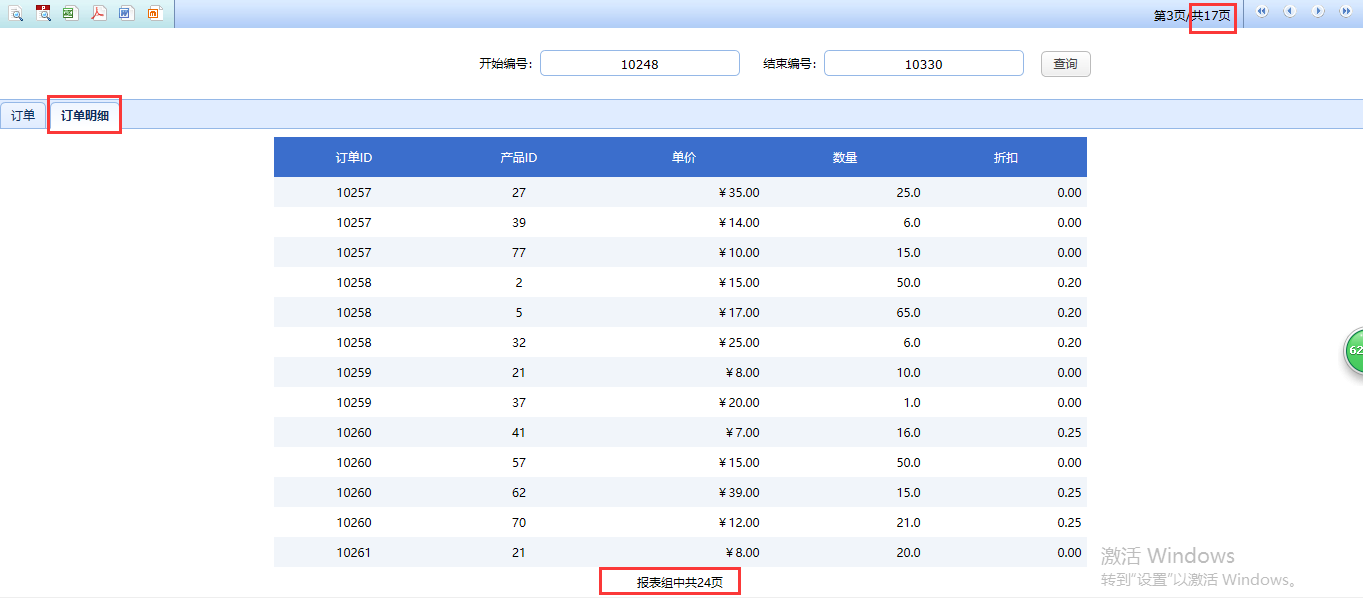Jump to the first page
This screenshot has width=1363, height=601.
point(1262,12)
